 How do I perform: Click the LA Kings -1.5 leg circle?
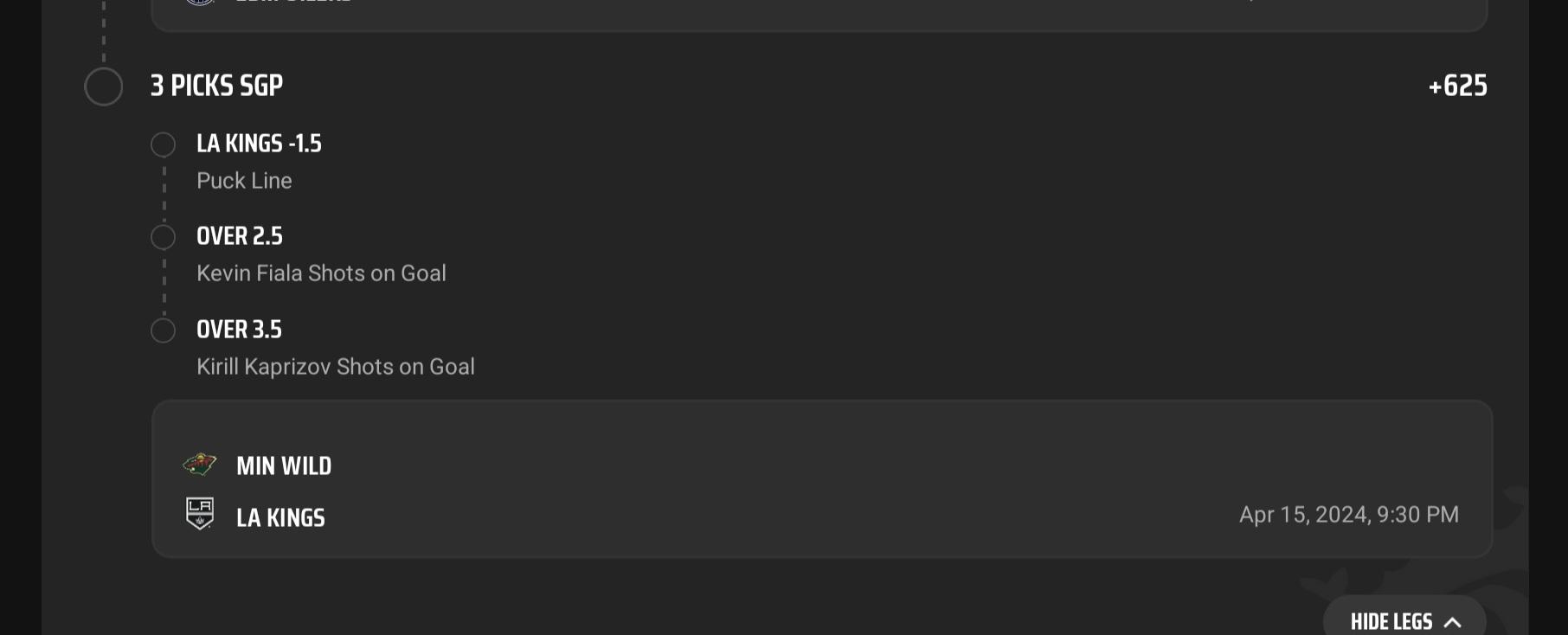pyautogui.click(x=163, y=144)
